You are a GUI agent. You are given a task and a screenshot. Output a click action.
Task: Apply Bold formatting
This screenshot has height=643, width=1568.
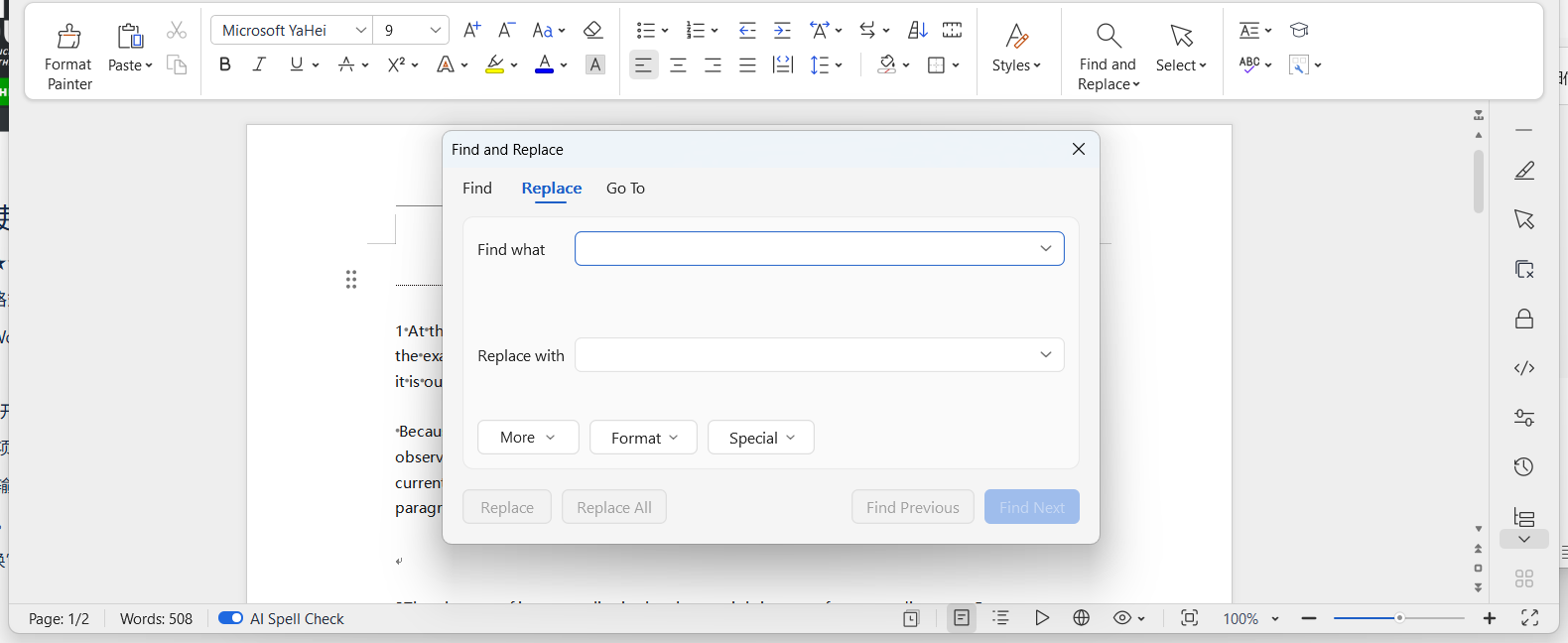pyautogui.click(x=225, y=64)
